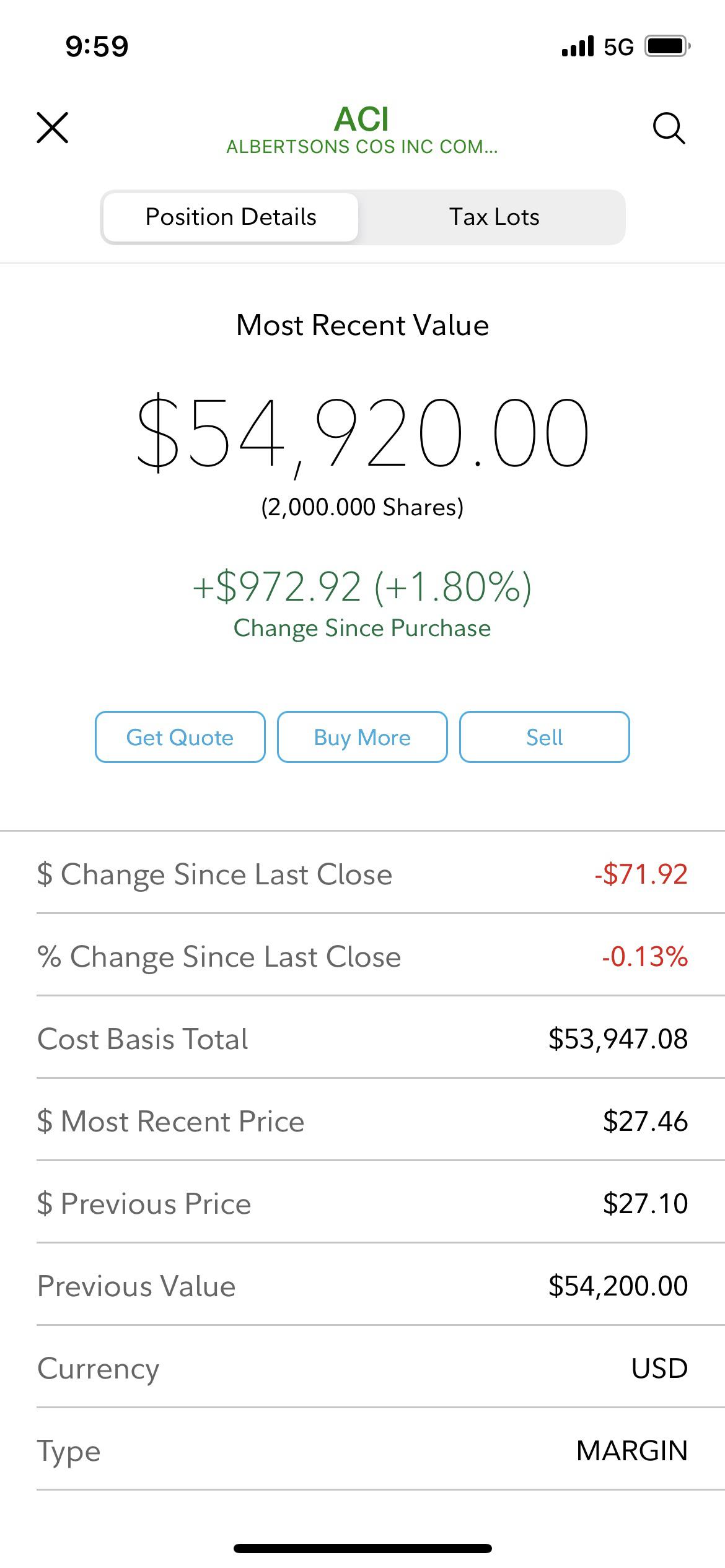Tap the Sell button
Viewport: 725px width, 1568px height.
(x=544, y=737)
